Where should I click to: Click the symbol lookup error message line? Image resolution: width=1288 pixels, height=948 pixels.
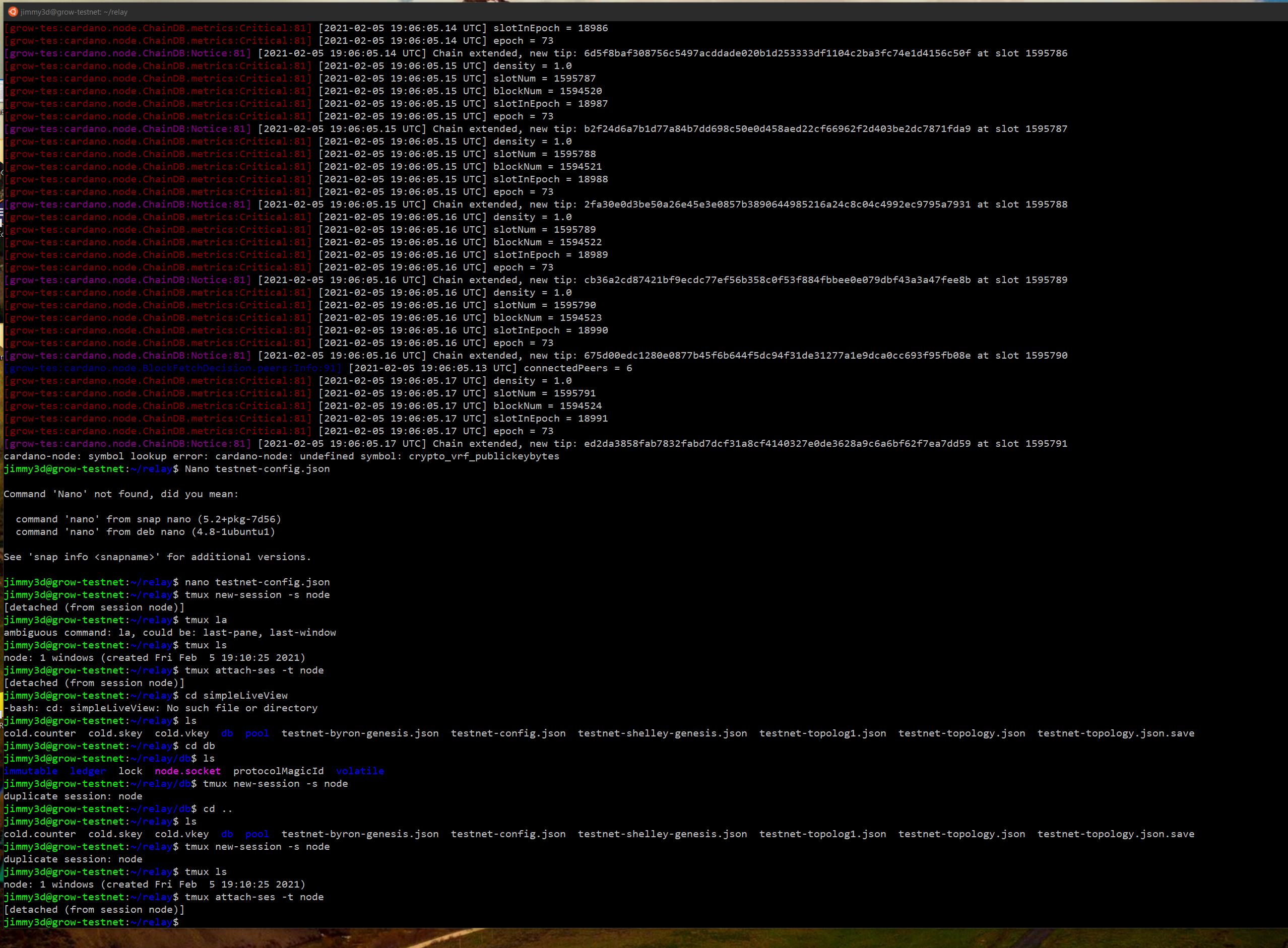point(281,457)
